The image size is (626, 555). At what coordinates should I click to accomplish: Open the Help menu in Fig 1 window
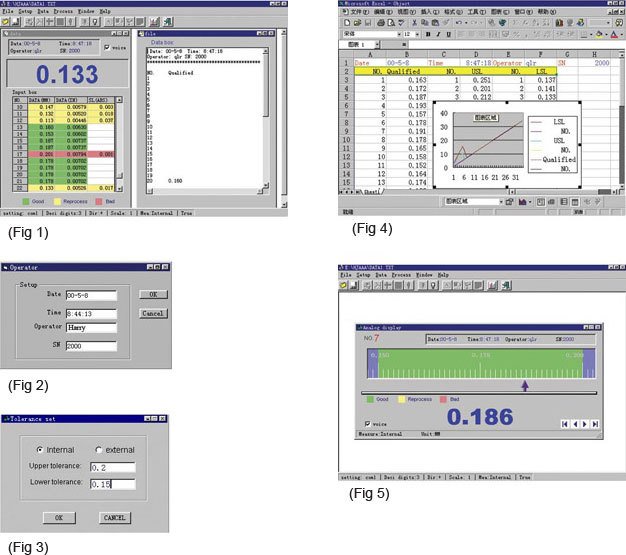(105, 11)
